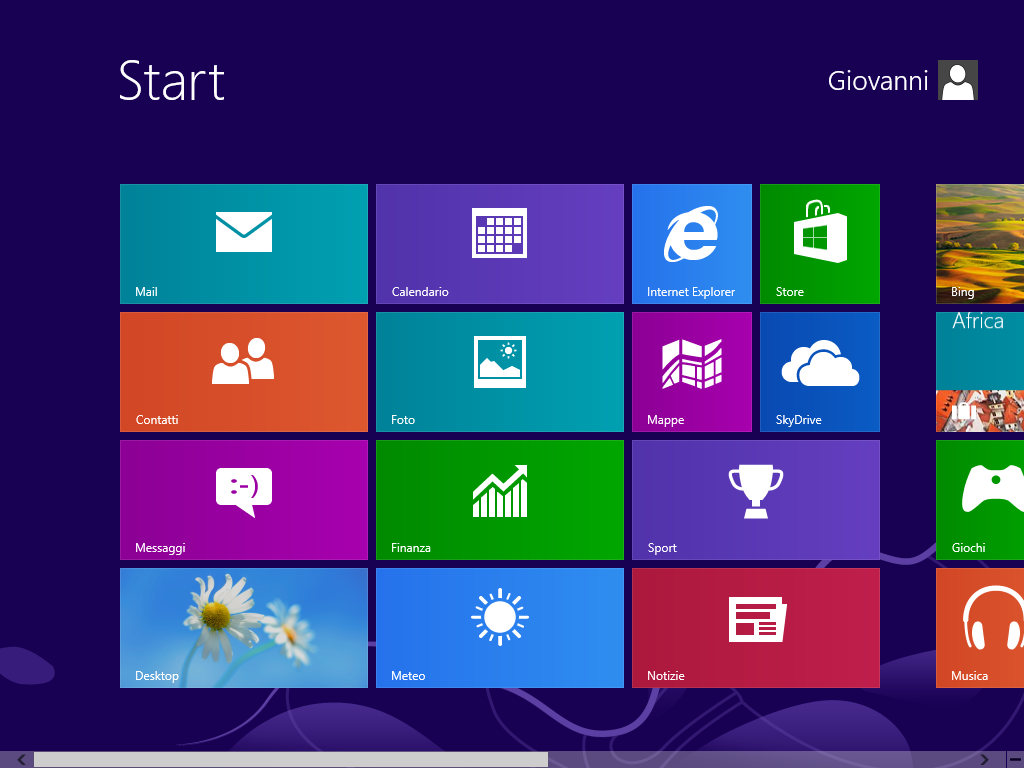Image resolution: width=1024 pixels, height=768 pixels.
Task: Open the Mail tile
Action: click(244, 244)
